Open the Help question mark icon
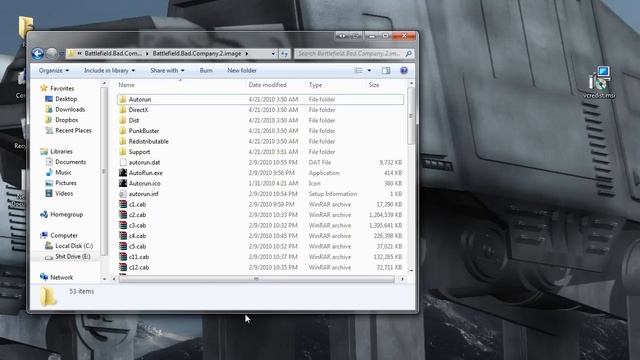Screen dimensions: 640x360 tap(404, 71)
